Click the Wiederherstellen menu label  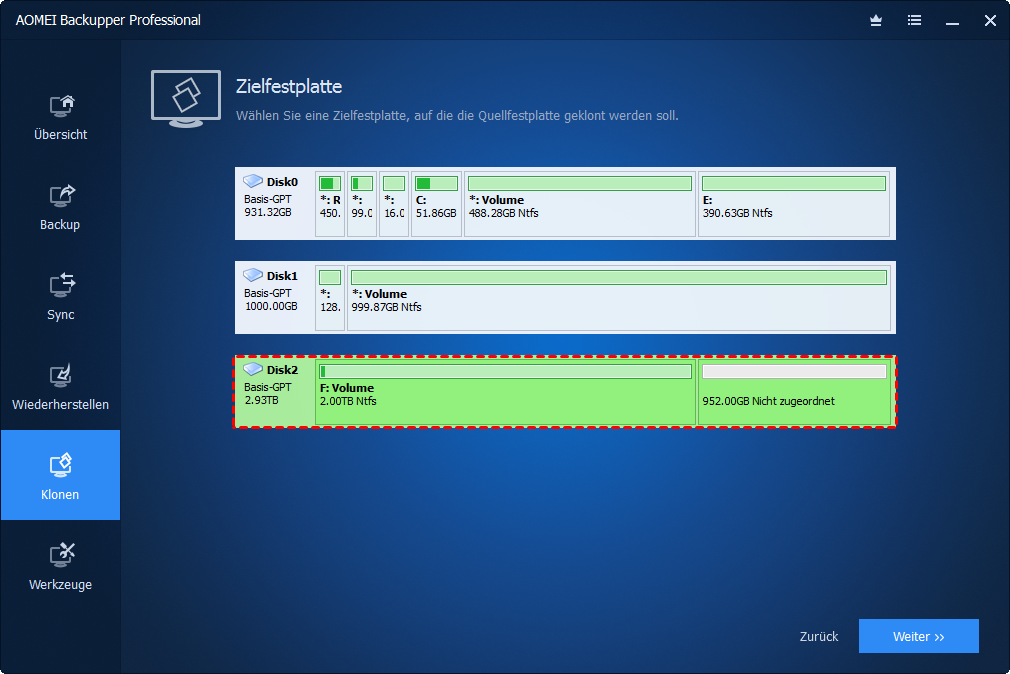tap(61, 405)
